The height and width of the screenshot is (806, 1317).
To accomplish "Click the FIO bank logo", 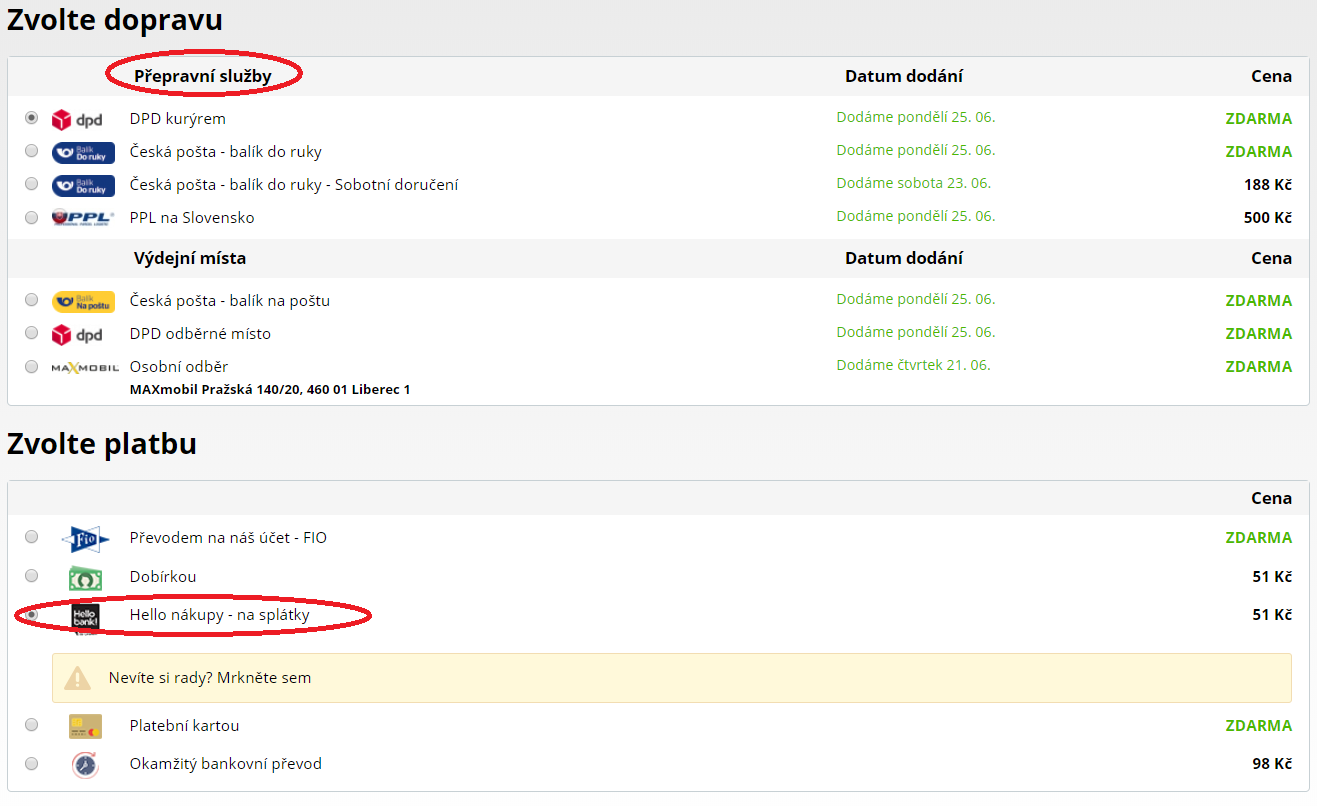I will pyautogui.click(x=85, y=538).
